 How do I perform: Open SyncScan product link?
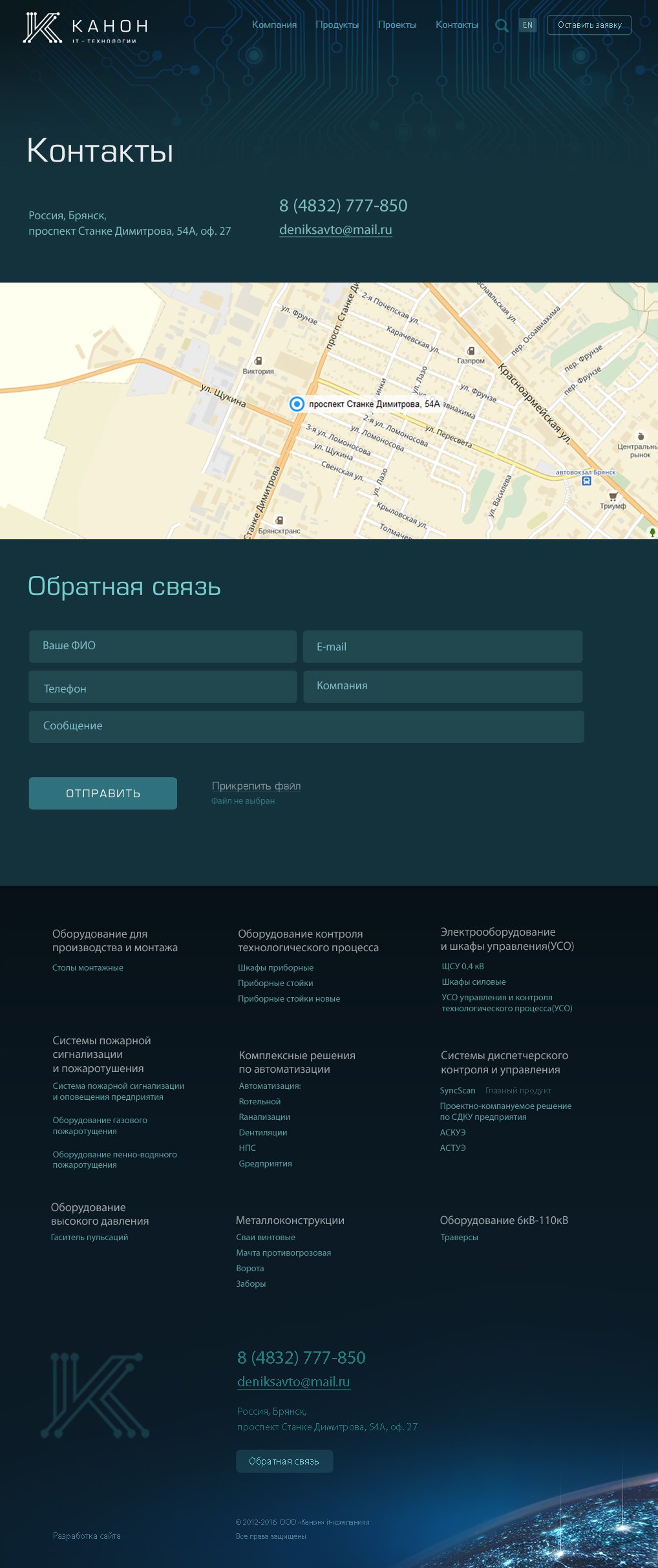tap(458, 1090)
